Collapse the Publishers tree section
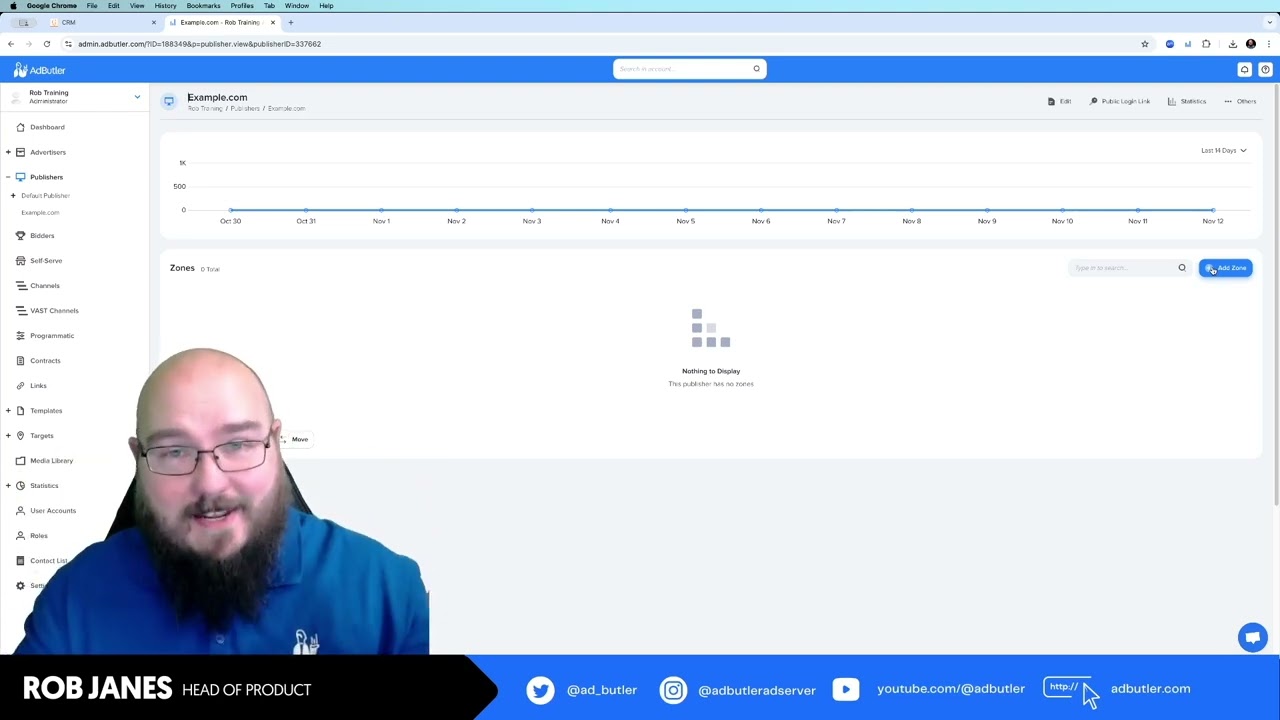 tap(8, 177)
